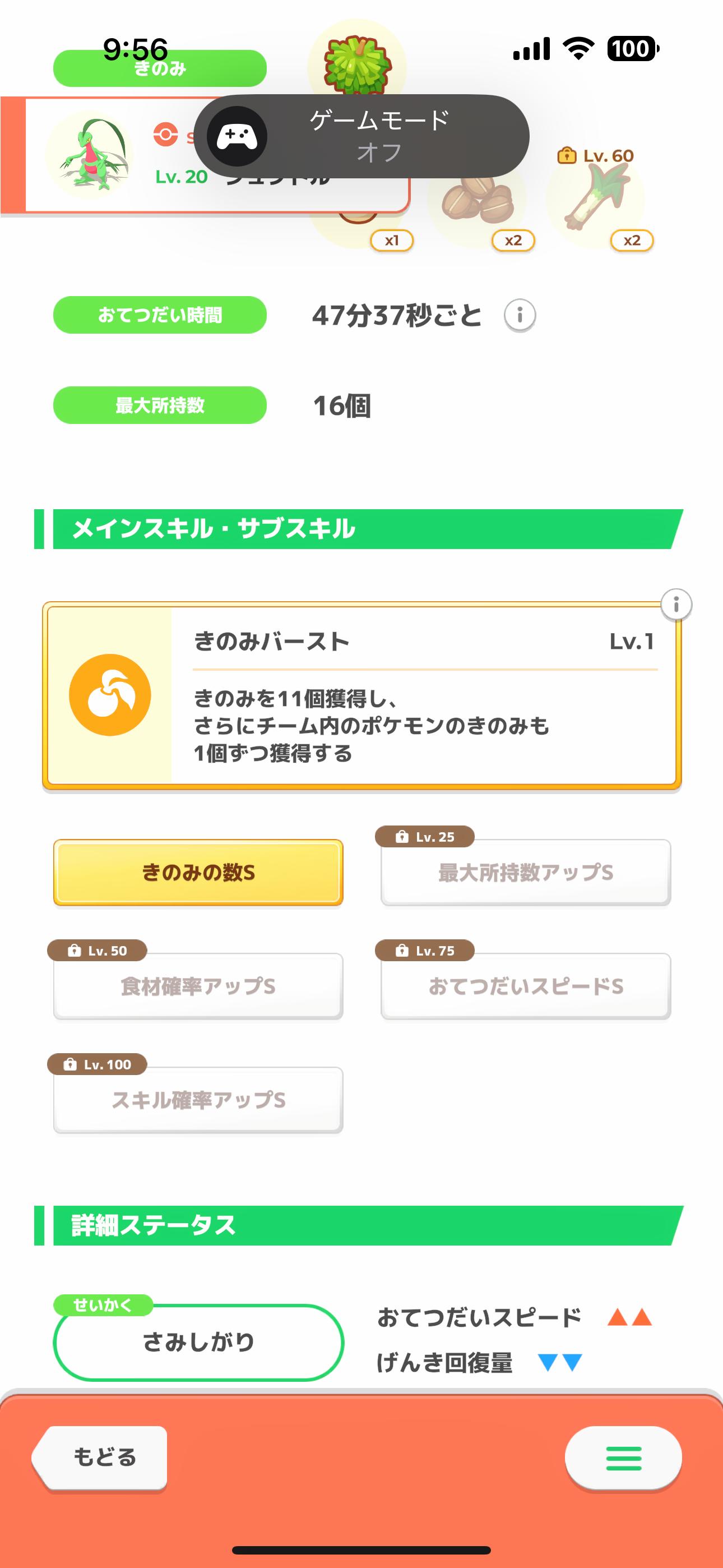This screenshot has height=1568, width=723.
Task: Select locked おてつだいスピードS sub skill
Action: 526,986
